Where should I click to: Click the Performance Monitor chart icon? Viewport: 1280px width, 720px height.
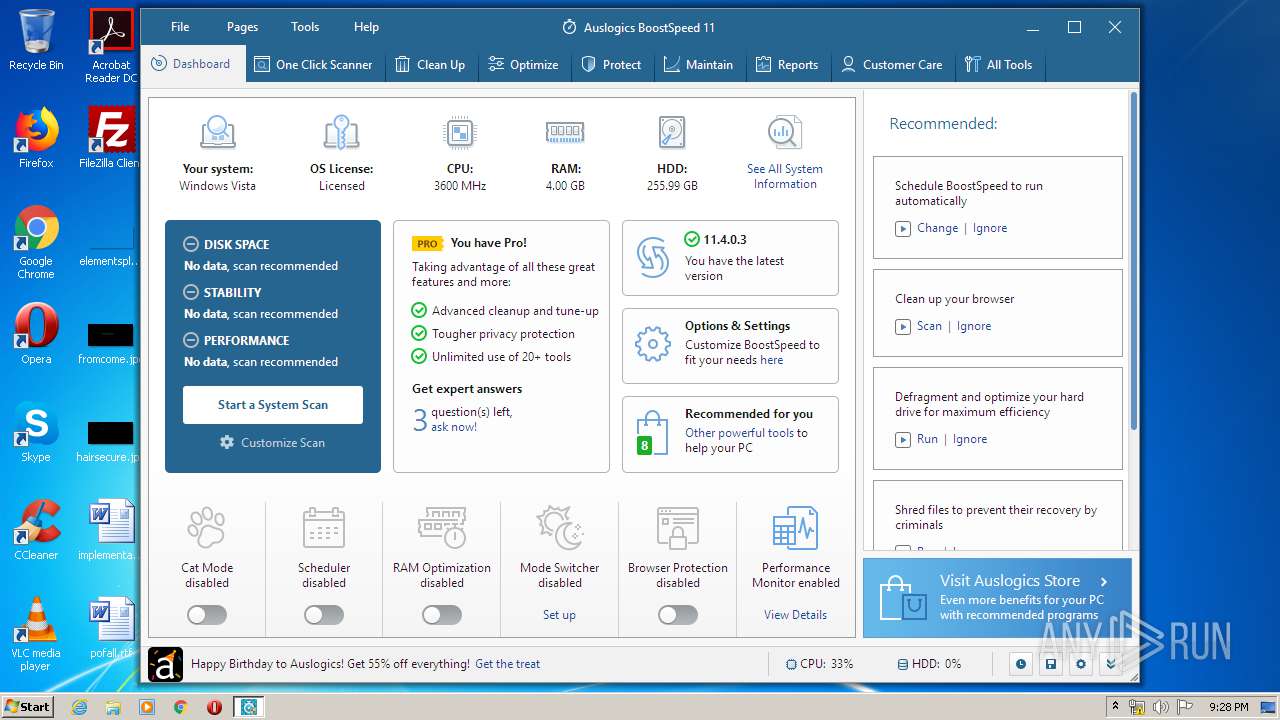coord(796,528)
